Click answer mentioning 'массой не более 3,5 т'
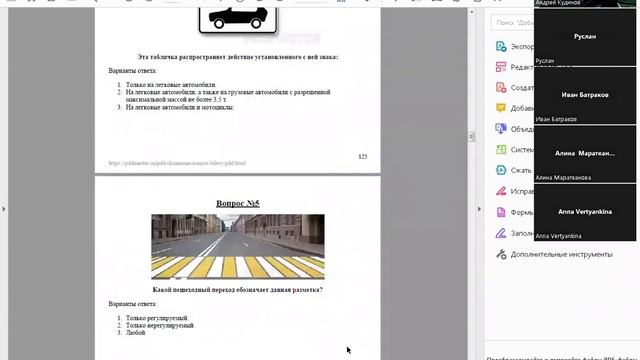Image resolution: width=640 pixels, height=360 pixels. click(228, 96)
